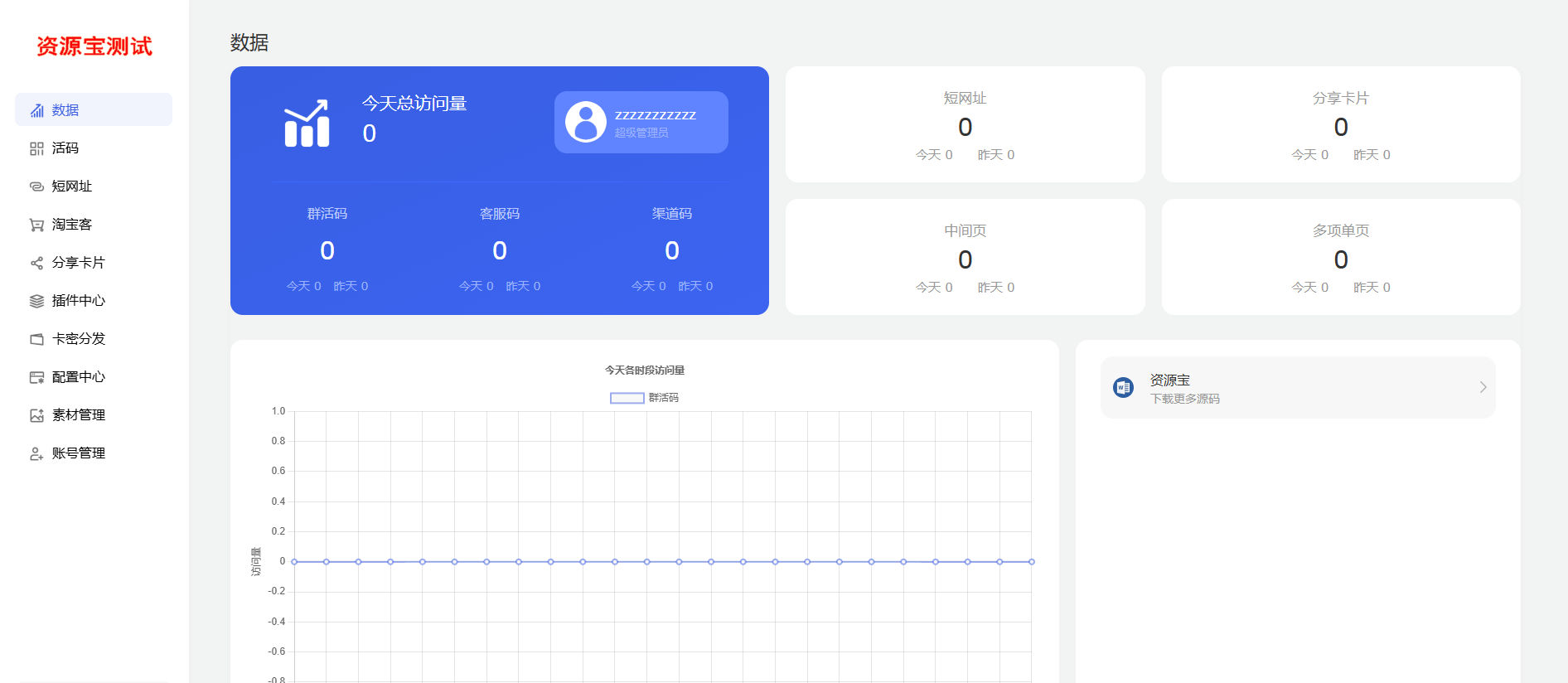The height and width of the screenshot is (683, 1568).
Task: Click the 账号管理 user icon
Action: pos(36,453)
